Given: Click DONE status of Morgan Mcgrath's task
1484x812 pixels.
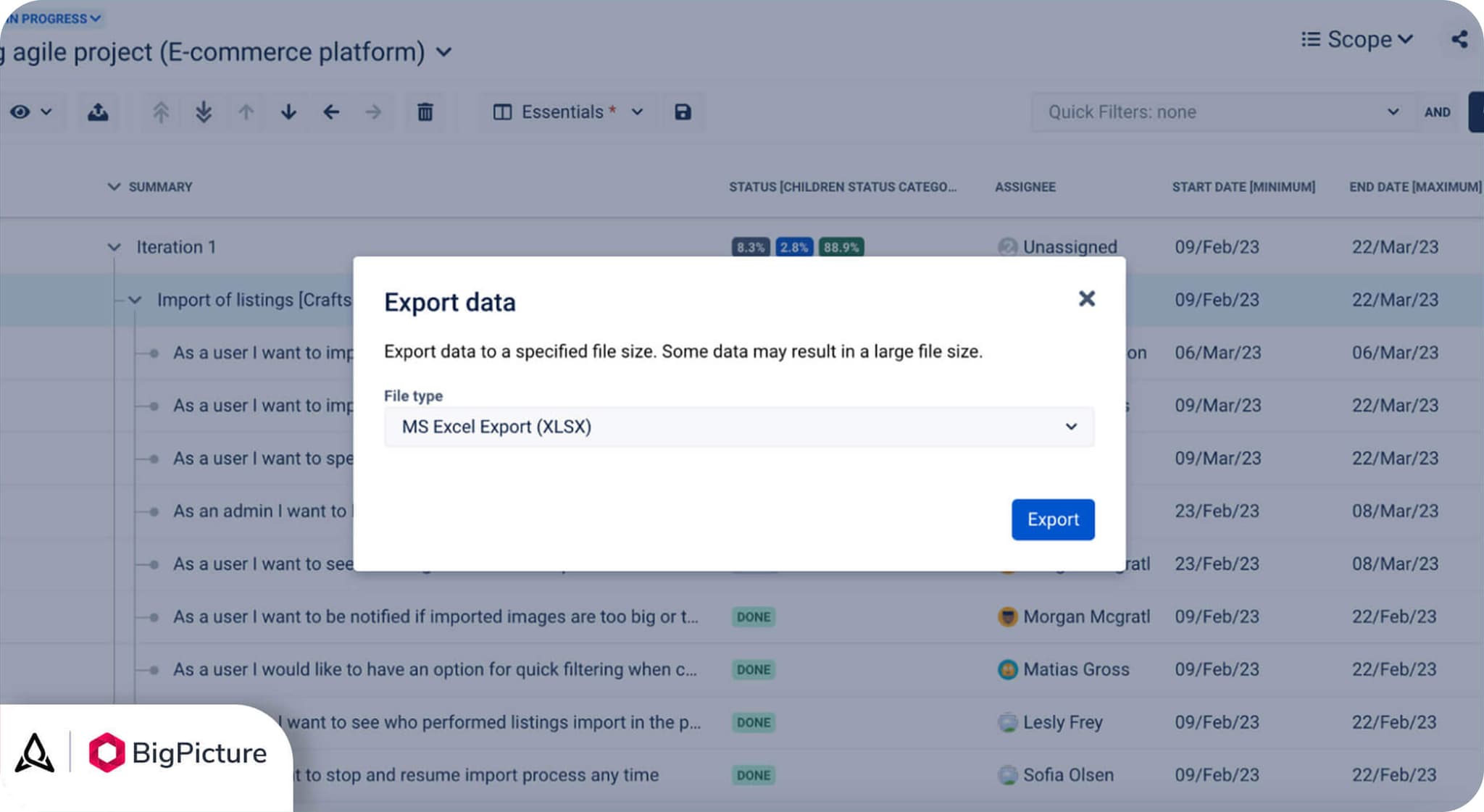Looking at the screenshot, I should [754, 616].
